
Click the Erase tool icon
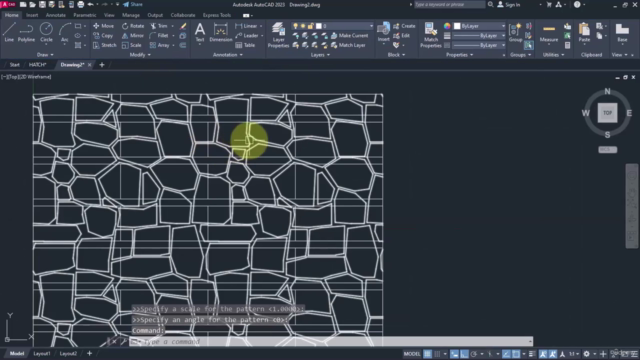(x=183, y=26)
